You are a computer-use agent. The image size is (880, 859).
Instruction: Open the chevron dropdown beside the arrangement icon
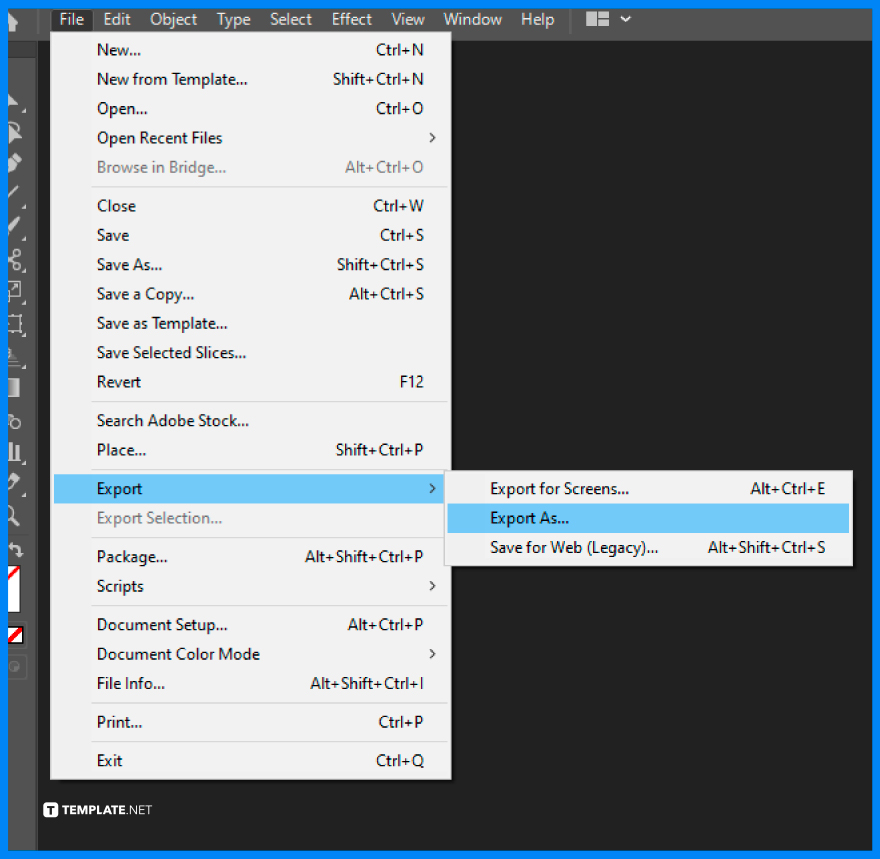pos(625,19)
